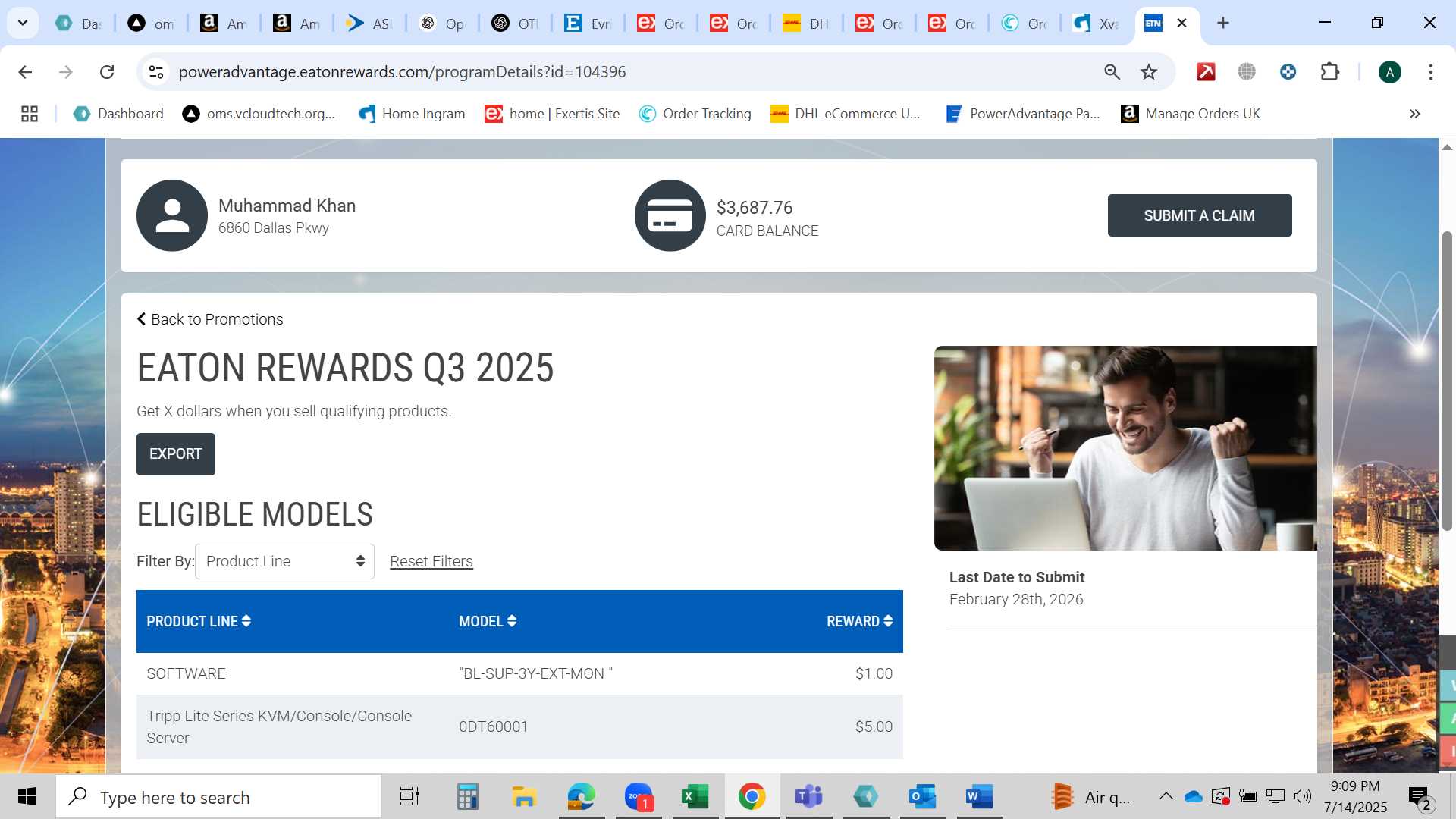Screen dimensions: 1456x819
Task: Switch to the DH tab
Action: click(806, 24)
